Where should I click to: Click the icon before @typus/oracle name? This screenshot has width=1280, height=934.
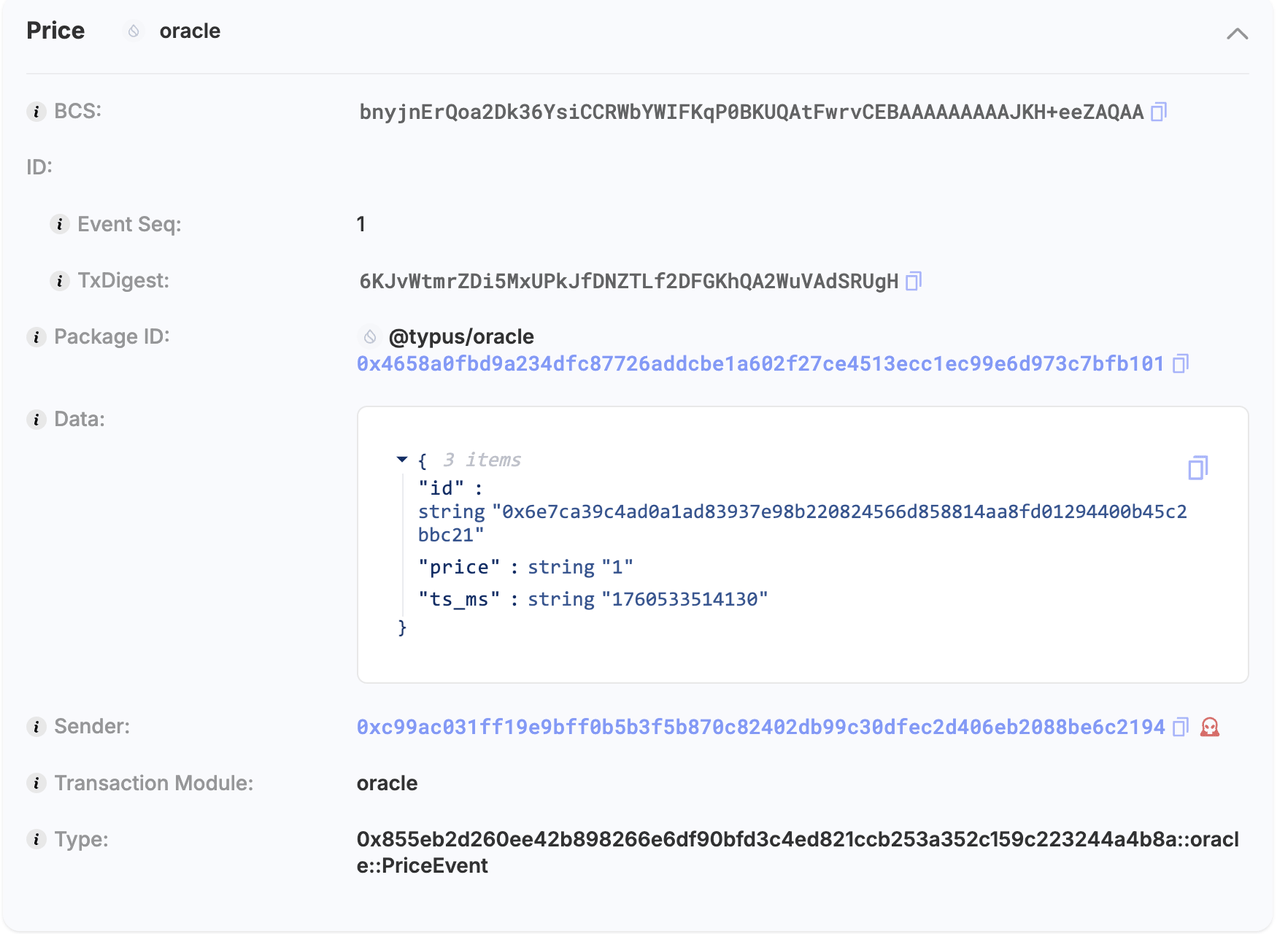click(369, 337)
